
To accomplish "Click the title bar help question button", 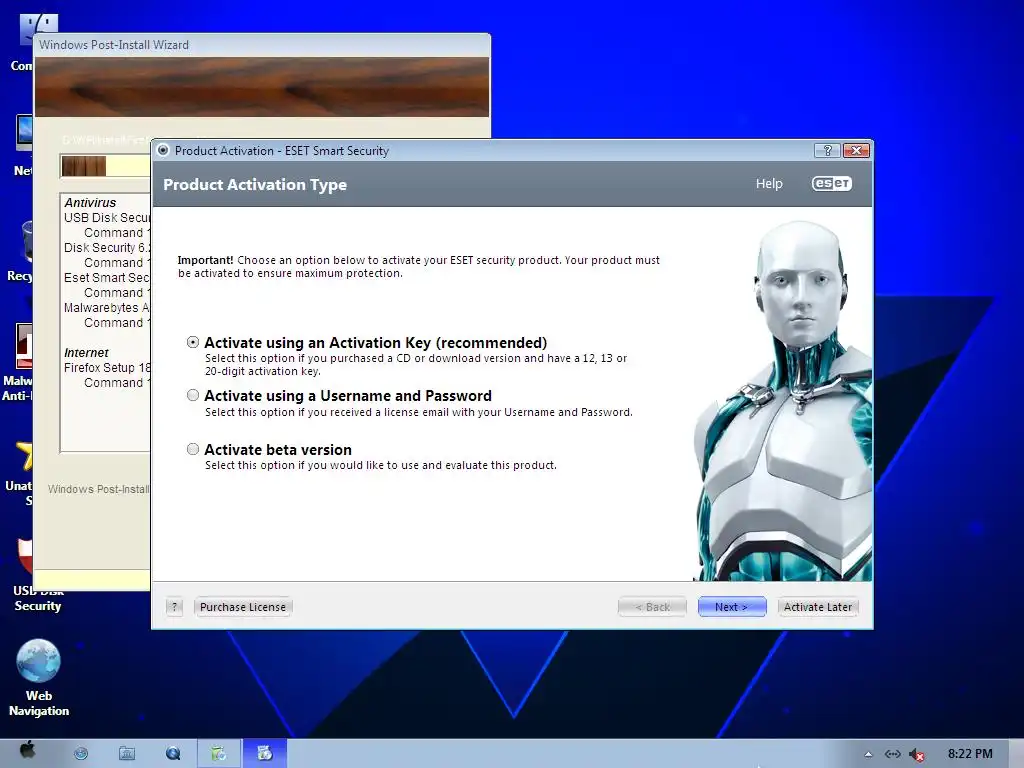I will (x=827, y=151).
